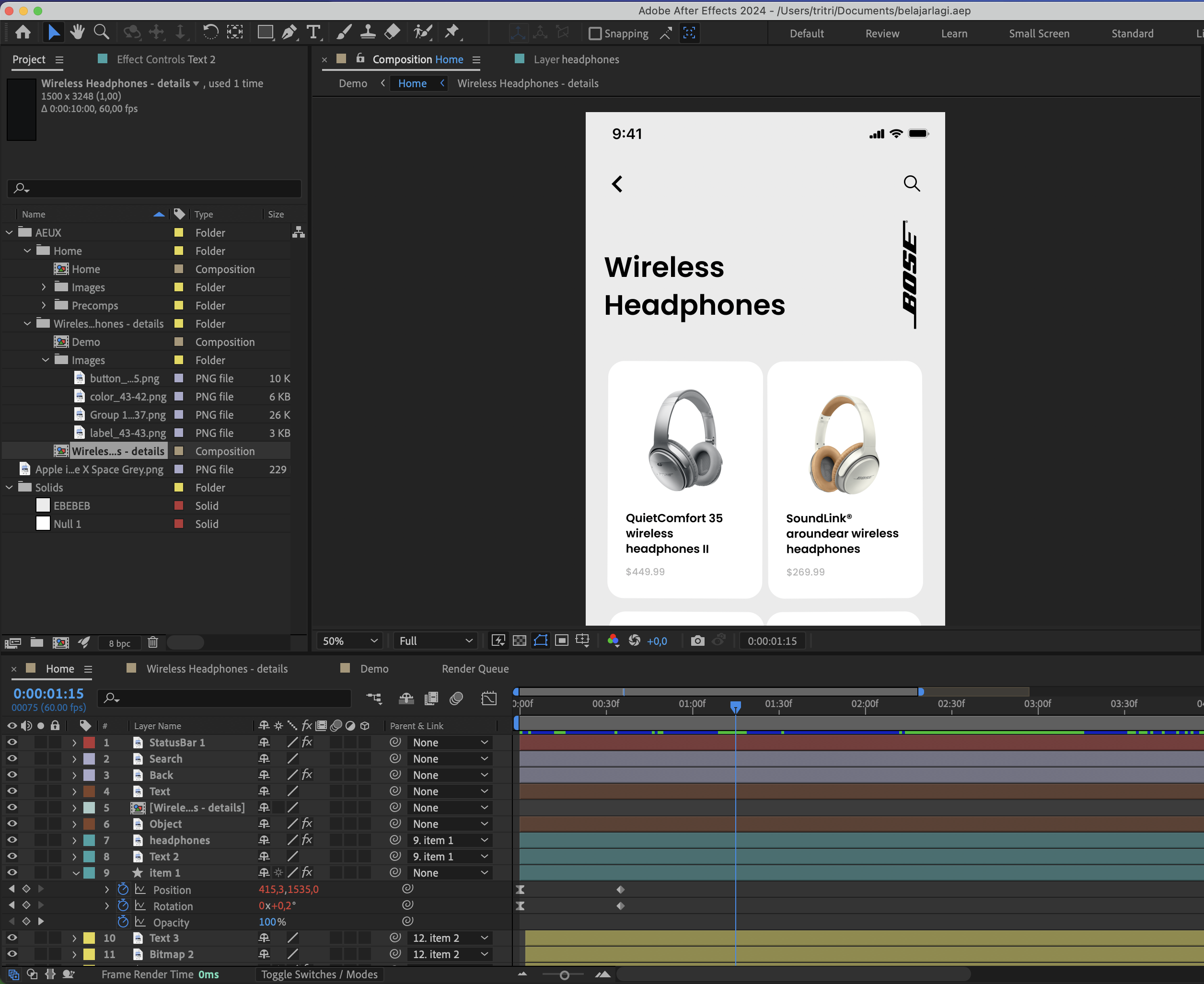
Task: Toggle mask and shape path visibility
Action: (541, 641)
